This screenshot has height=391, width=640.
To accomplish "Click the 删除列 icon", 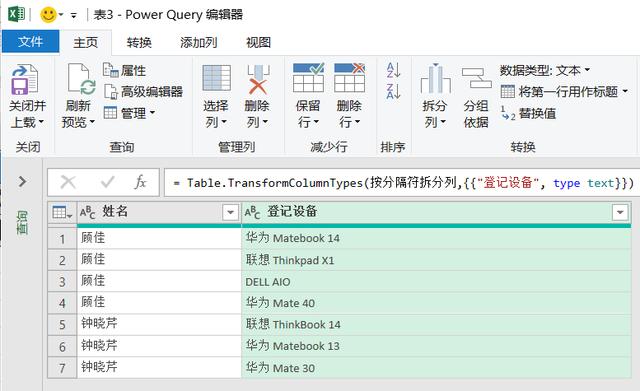I will pyautogui.click(x=258, y=79).
